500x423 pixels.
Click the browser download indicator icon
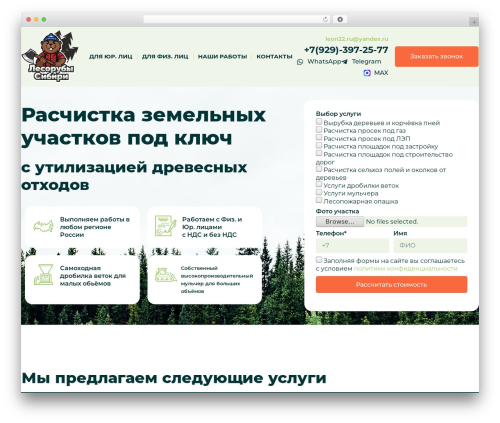(x=340, y=20)
